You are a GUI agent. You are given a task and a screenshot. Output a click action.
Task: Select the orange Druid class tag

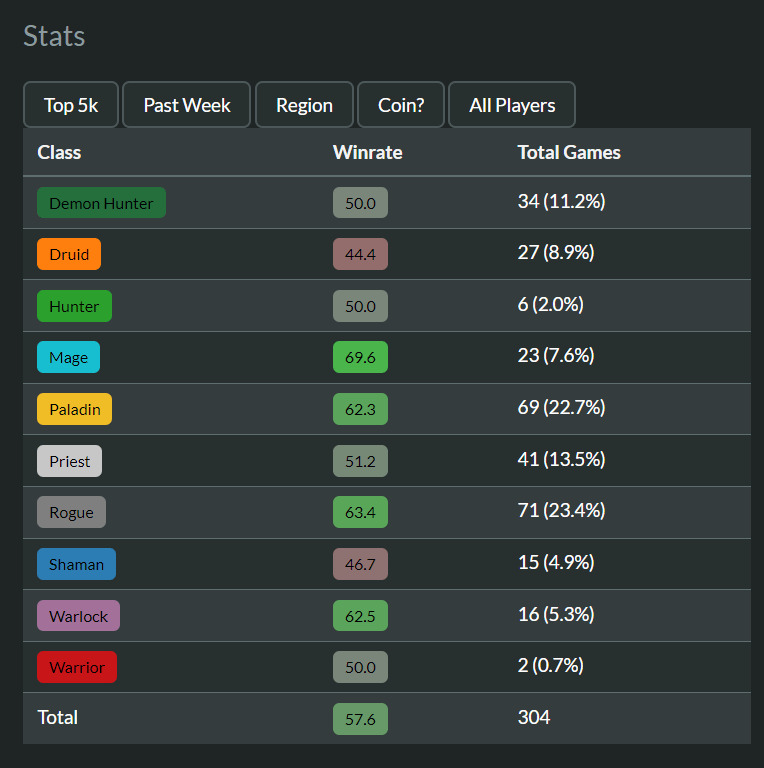tap(69, 255)
